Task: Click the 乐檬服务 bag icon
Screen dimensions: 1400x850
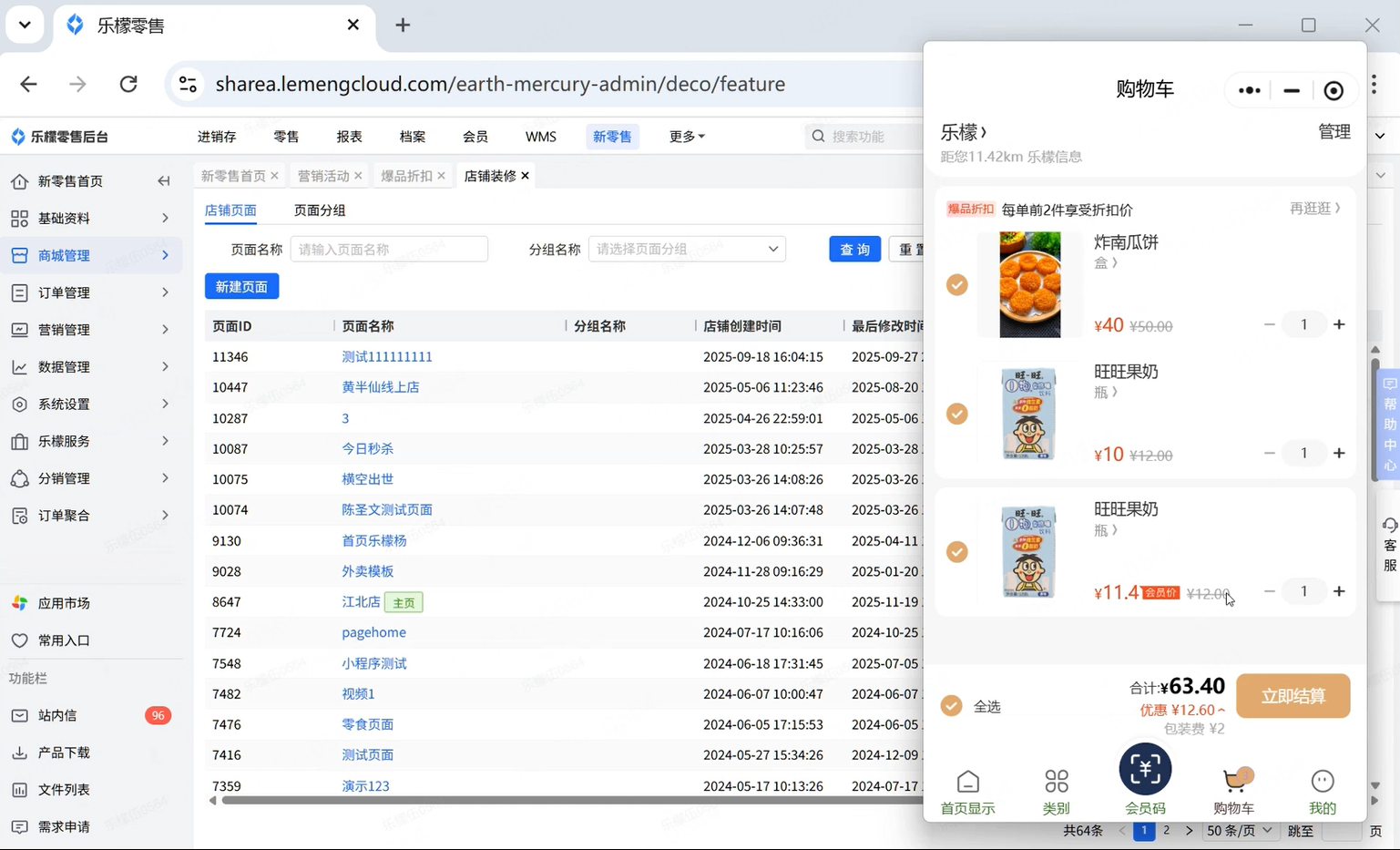Action: [x=19, y=442]
